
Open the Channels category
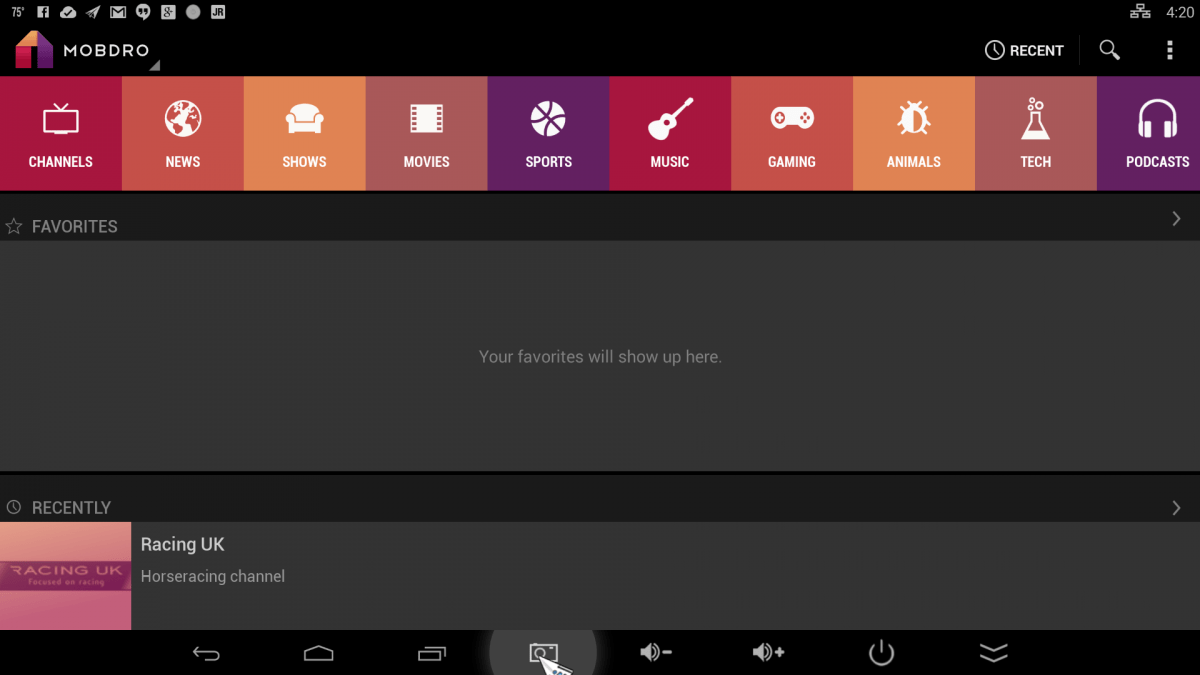pyautogui.click(x=60, y=133)
